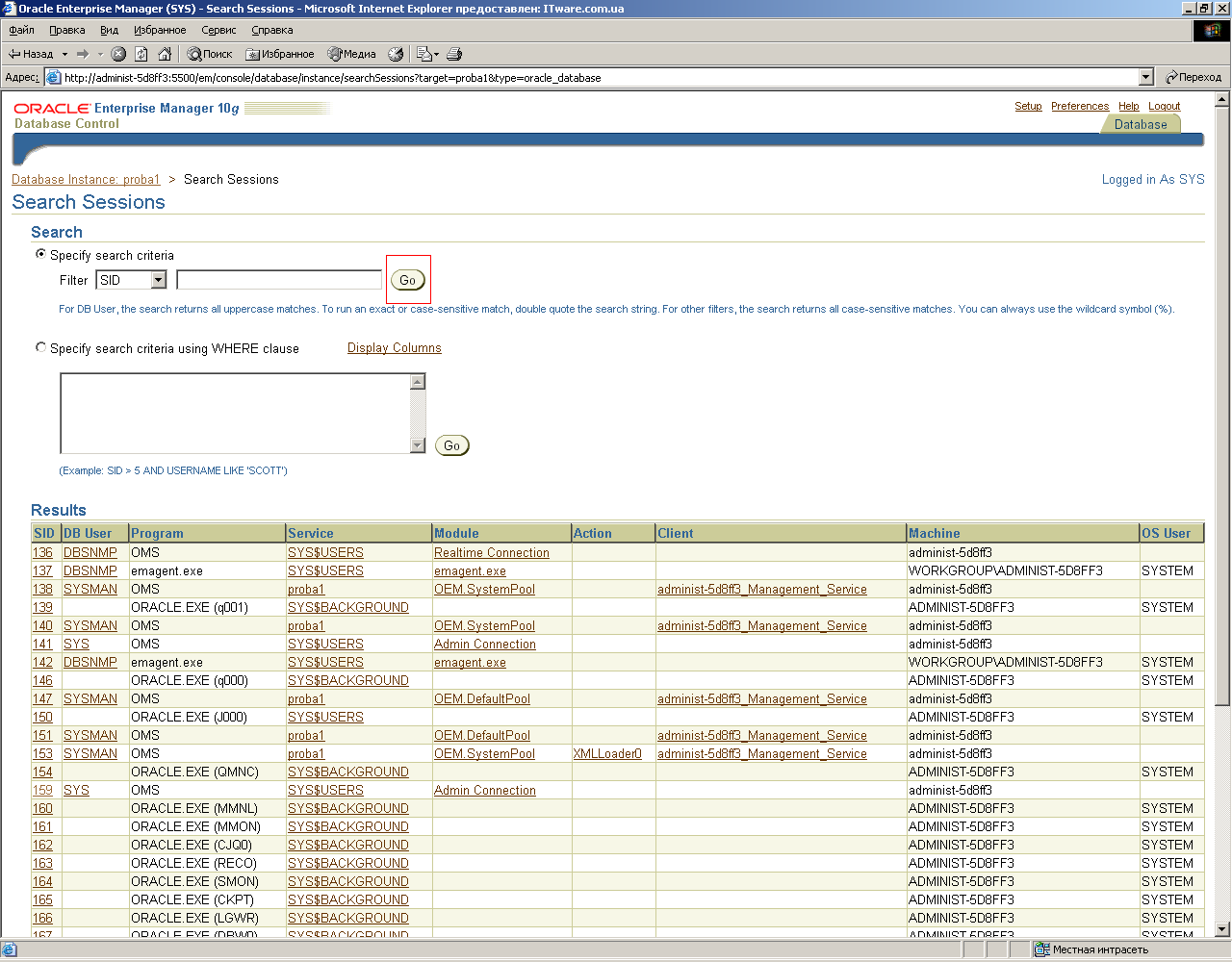The width and height of the screenshot is (1232, 962).
Task: Click the Избранное (Favorites) toolbar button
Action: pos(280,54)
